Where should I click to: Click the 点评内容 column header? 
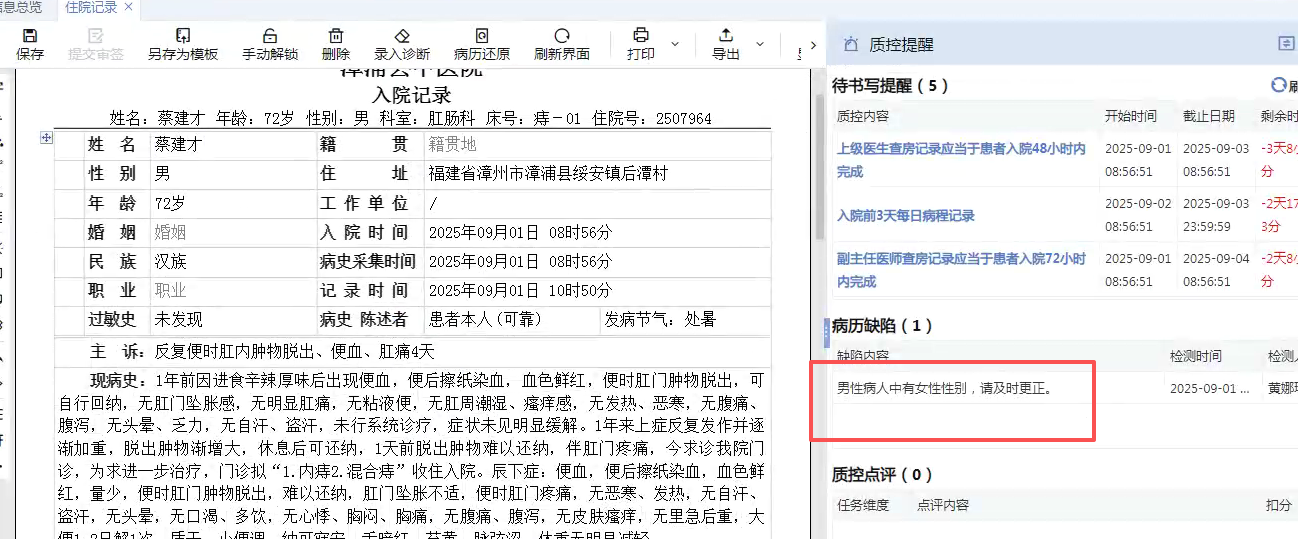(943, 505)
